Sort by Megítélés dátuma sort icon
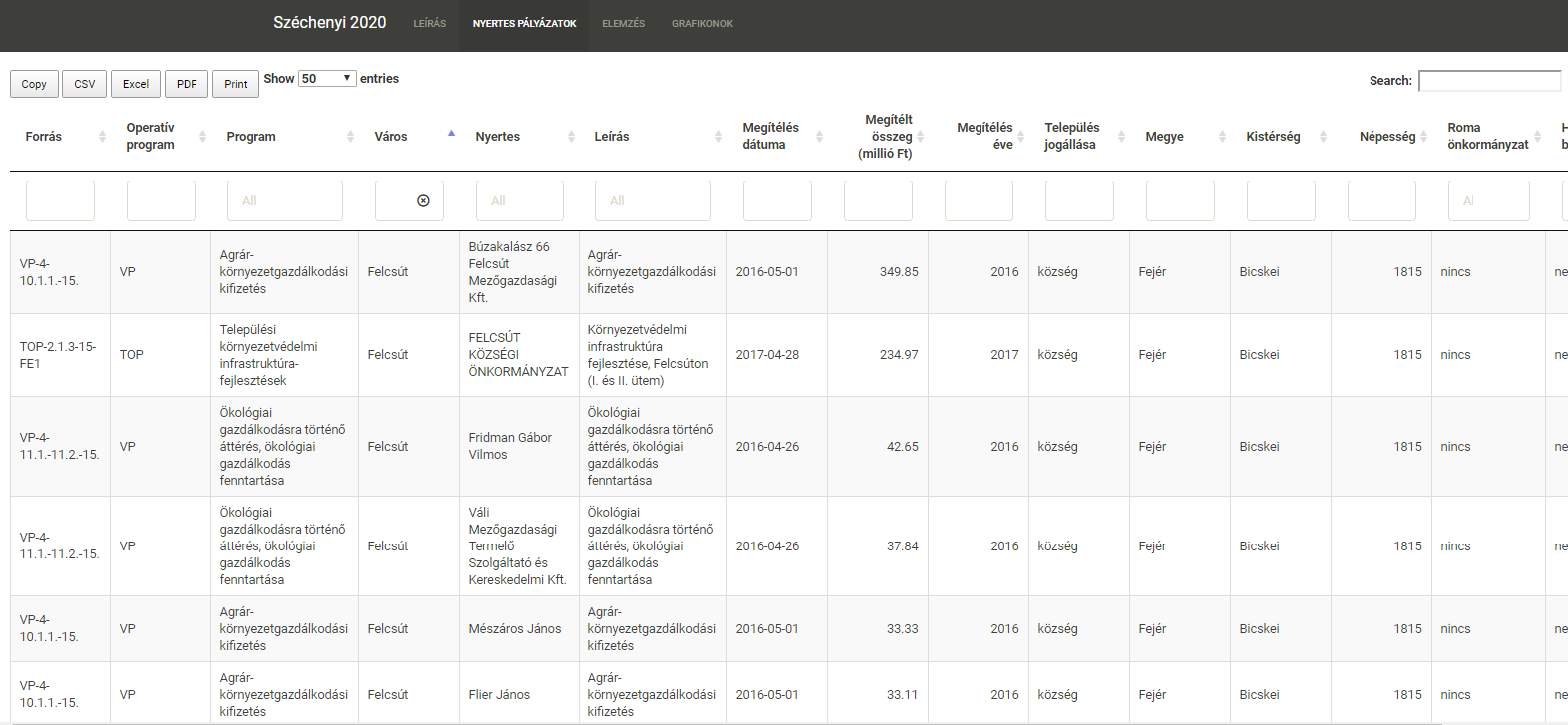This screenshot has height=725, width=1568. point(819,137)
